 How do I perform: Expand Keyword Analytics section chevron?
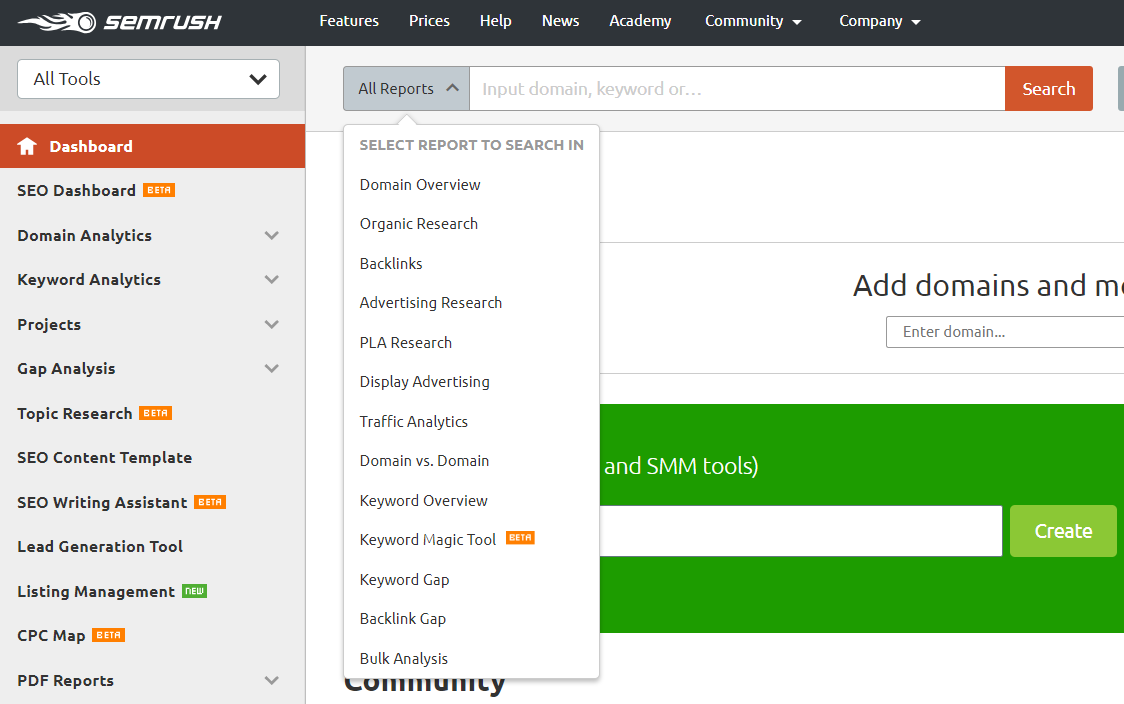coord(271,280)
